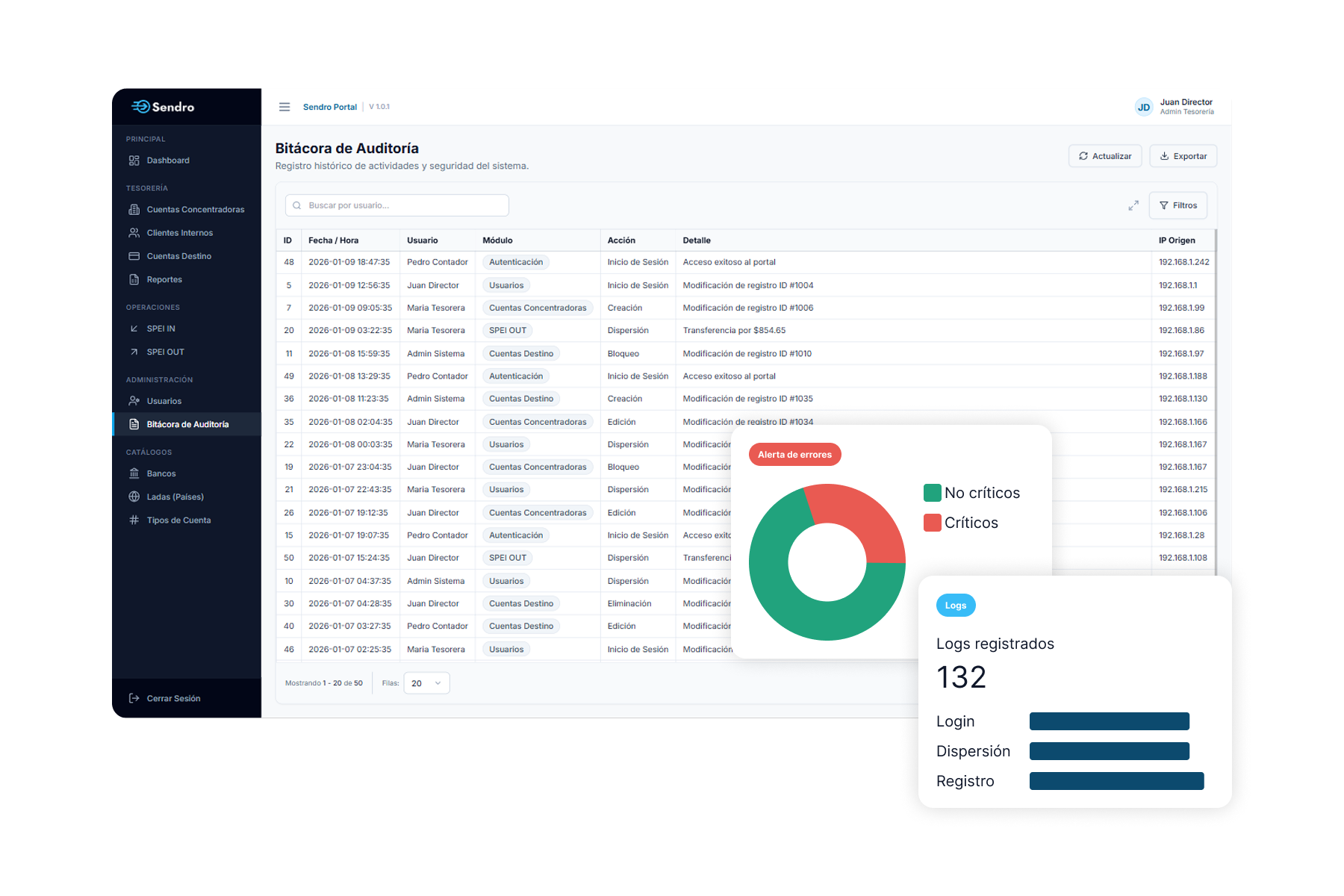
Task: Open Bancos from the sidebar
Action: 161,473
